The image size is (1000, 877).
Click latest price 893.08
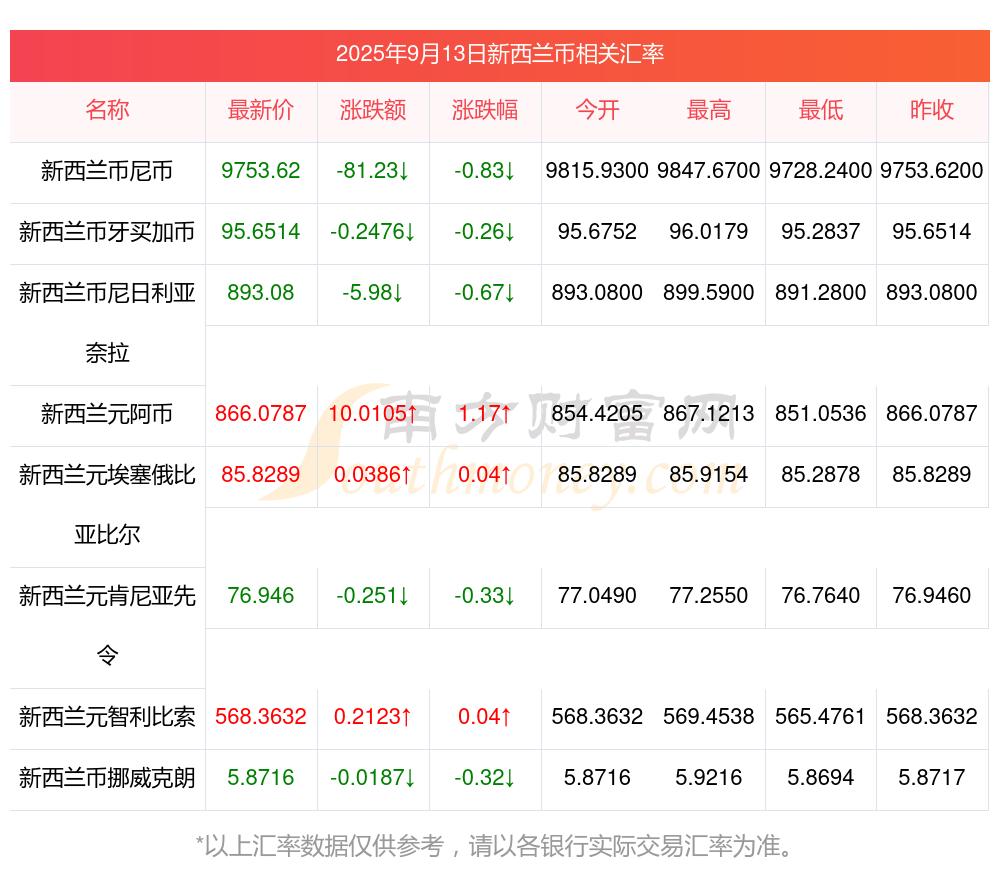261,292
